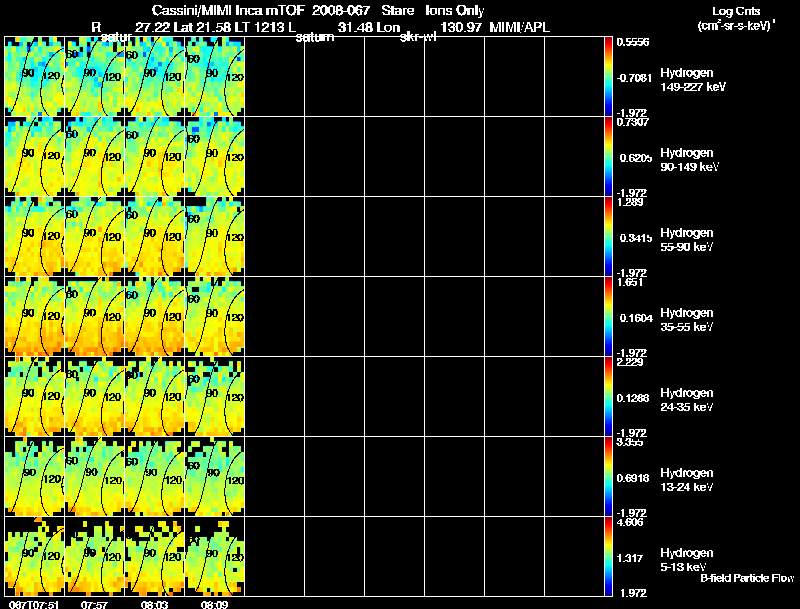Click the '08:03' time label
800x609 pixels.
pyautogui.click(x=154, y=604)
